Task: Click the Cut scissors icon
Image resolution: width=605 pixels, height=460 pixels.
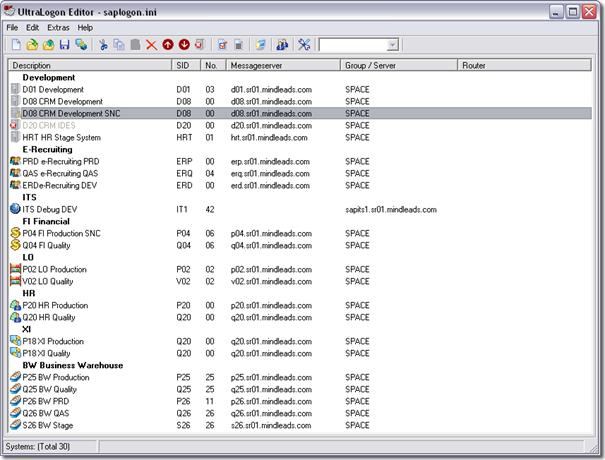Action: 103,45
